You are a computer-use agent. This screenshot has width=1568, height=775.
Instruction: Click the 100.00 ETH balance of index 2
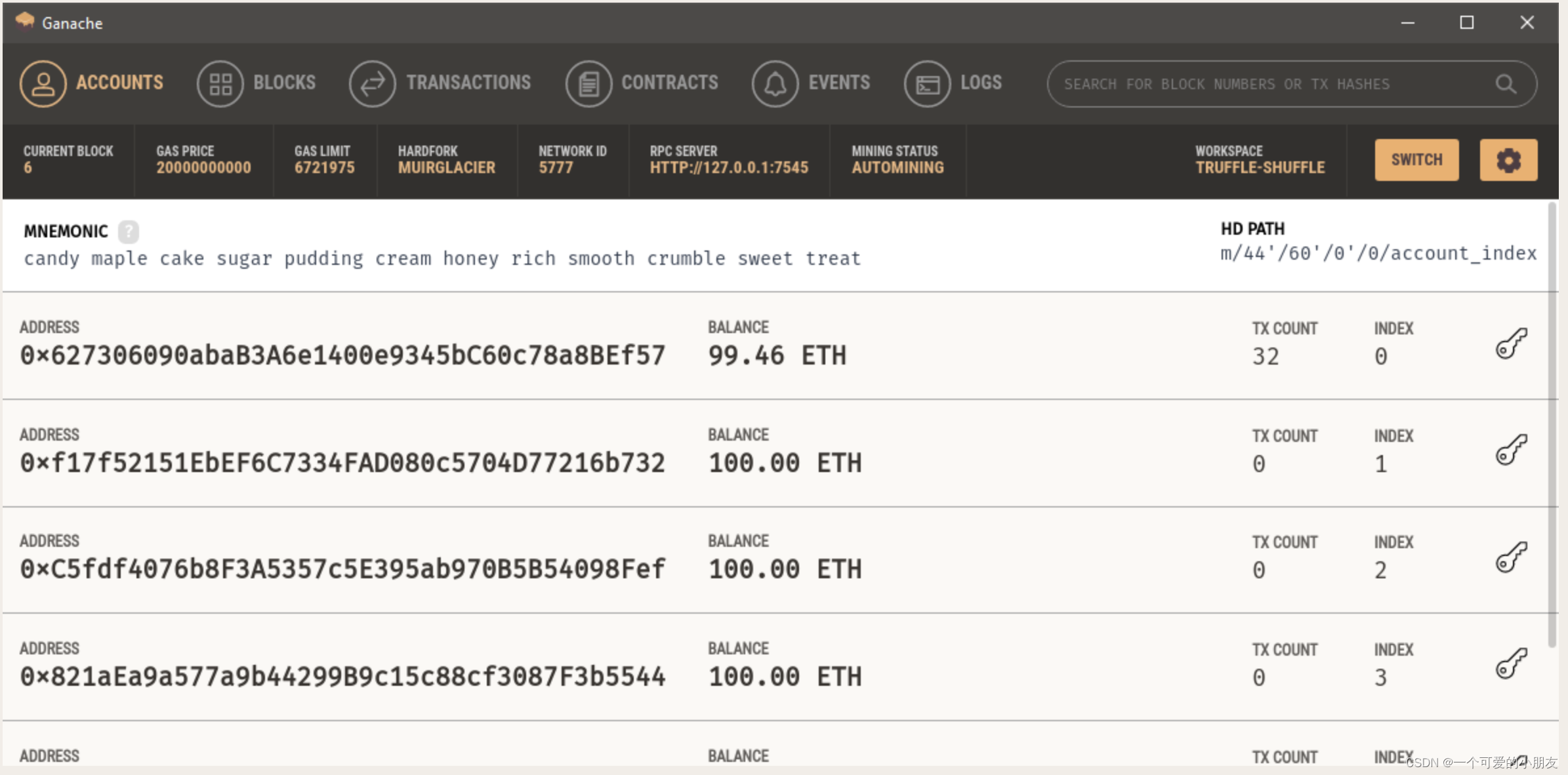[785, 570]
